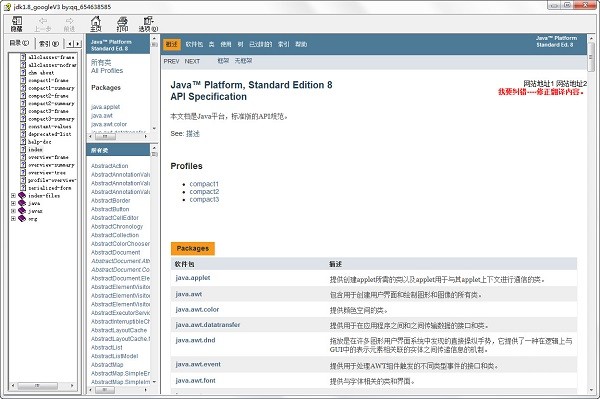Expand the org tree node
Image resolution: width=600 pixels, height=399 pixels.
(13, 218)
